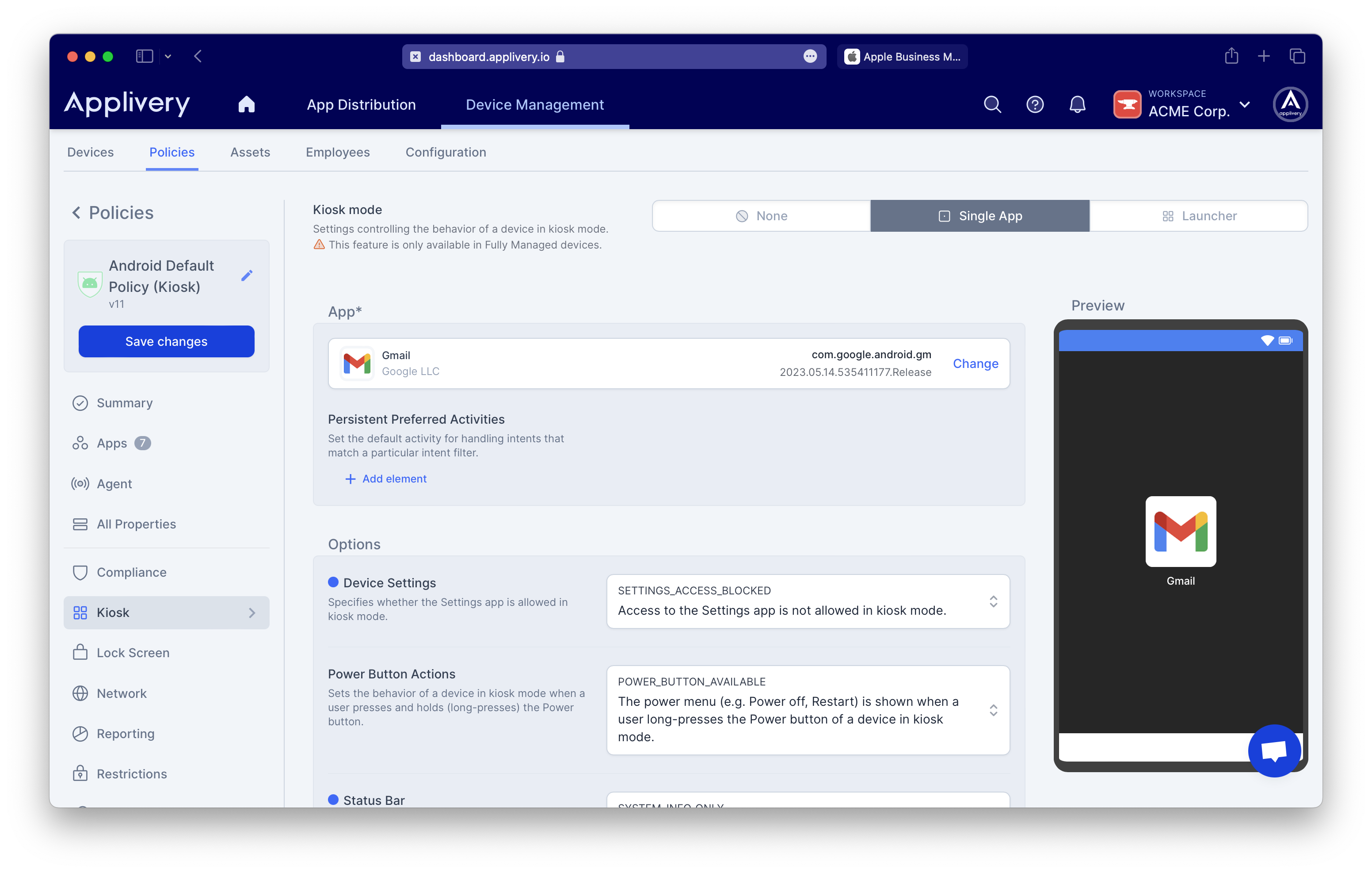The image size is (1372, 873).
Task: Select Launcher kiosk mode
Action: pos(1198,215)
